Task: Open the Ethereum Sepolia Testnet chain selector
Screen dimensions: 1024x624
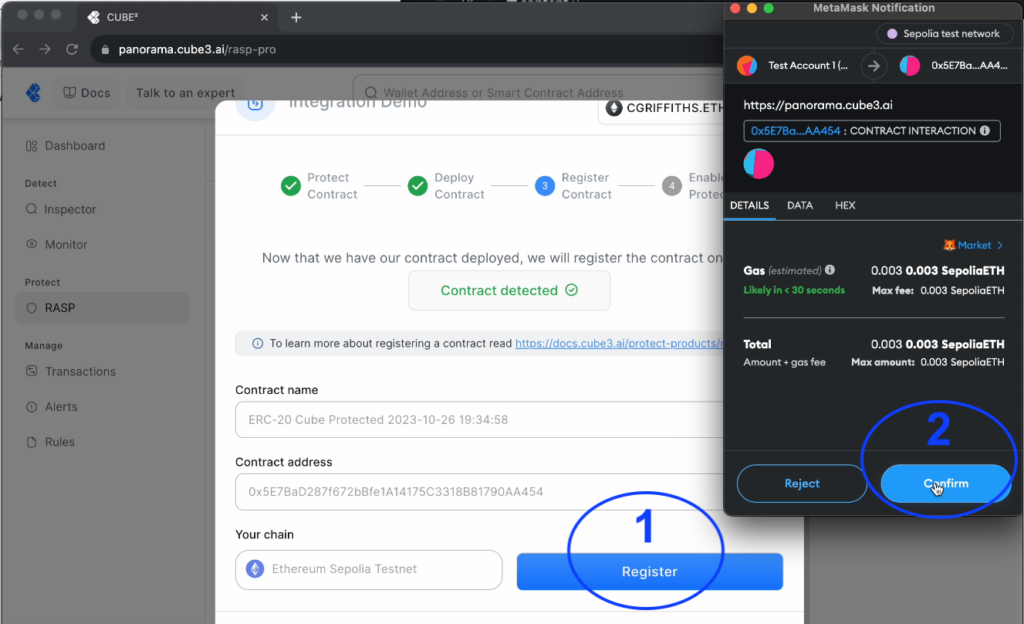Action: click(369, 570)
